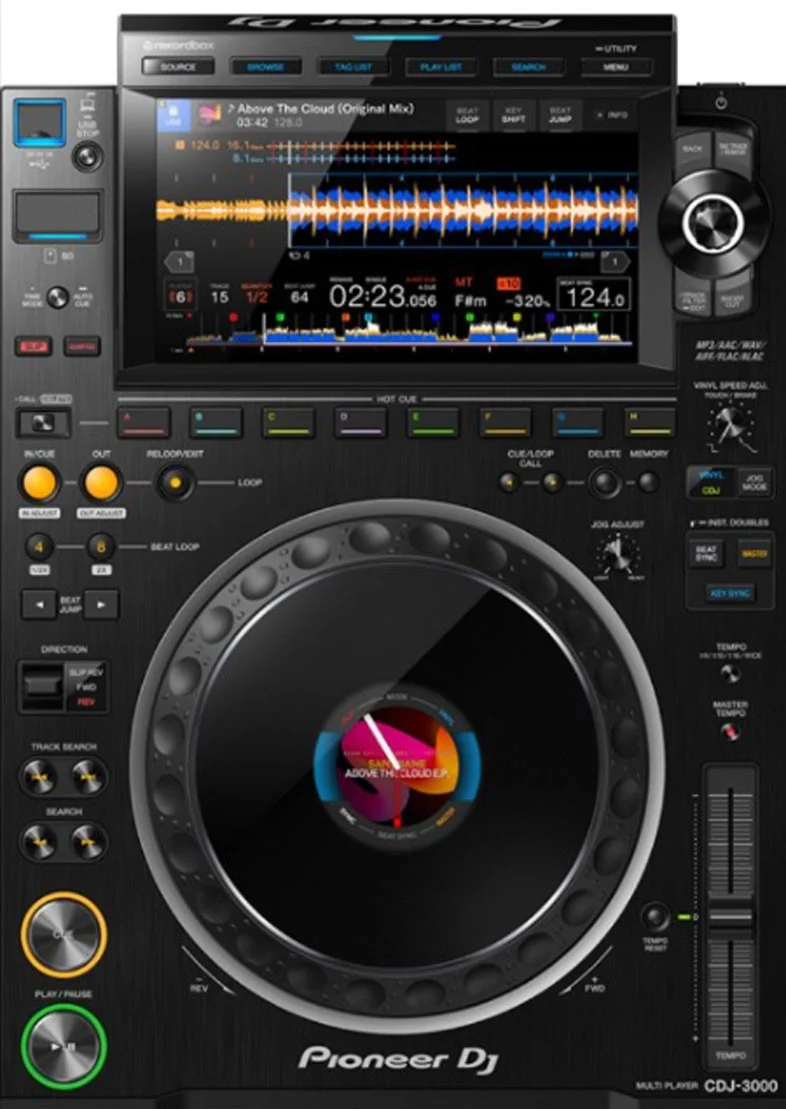Tap the track artwork thumbnail on screen
Screen dimensions: 786x1109
point(209,115)
